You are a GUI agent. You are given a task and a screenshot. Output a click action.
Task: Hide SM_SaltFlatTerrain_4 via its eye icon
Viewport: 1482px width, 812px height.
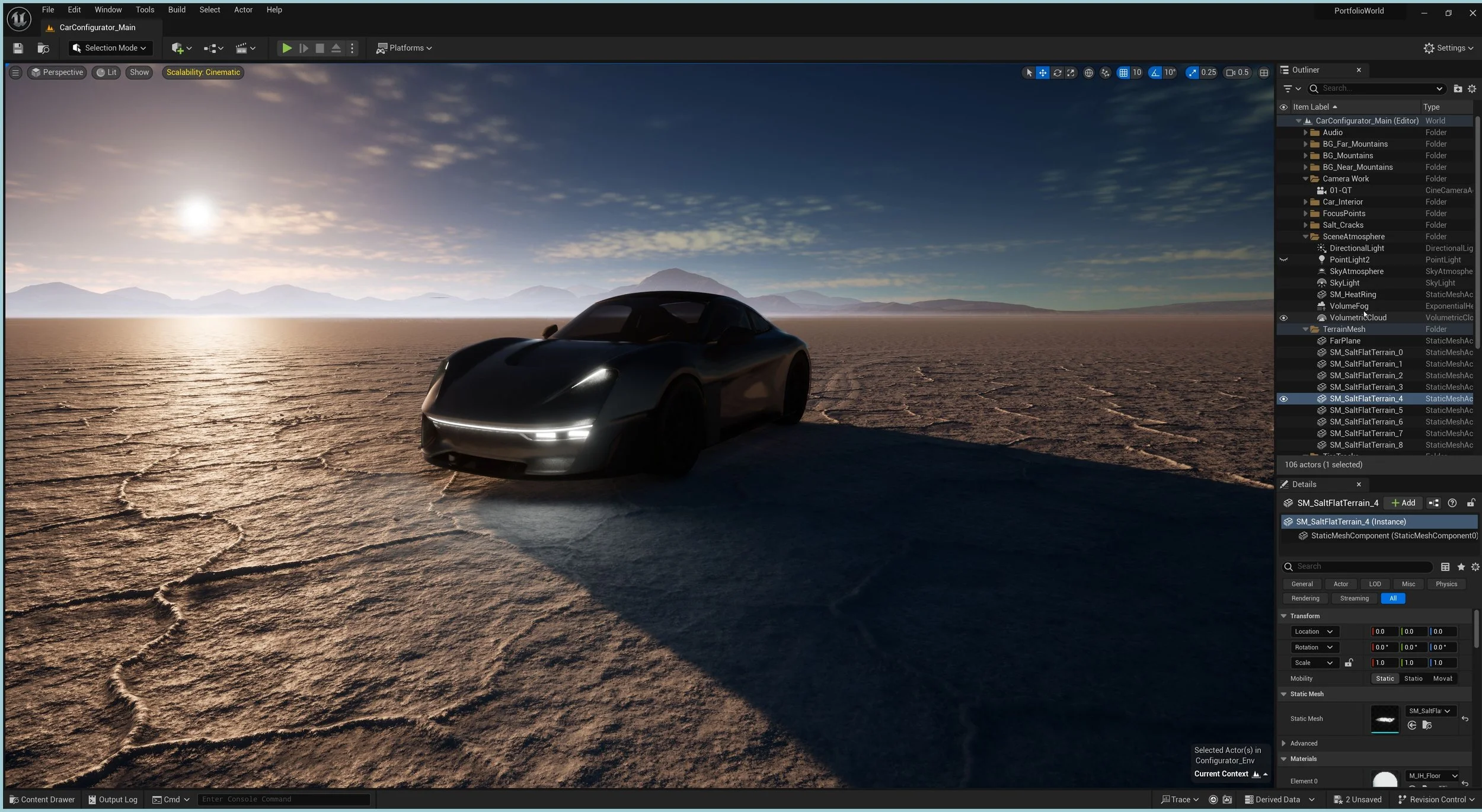point(1283,399)
